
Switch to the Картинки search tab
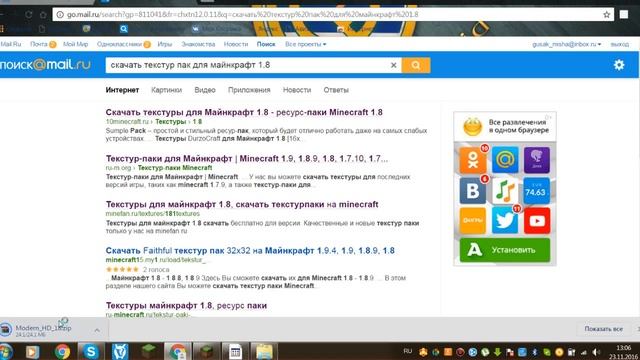[x=166, y=90]
